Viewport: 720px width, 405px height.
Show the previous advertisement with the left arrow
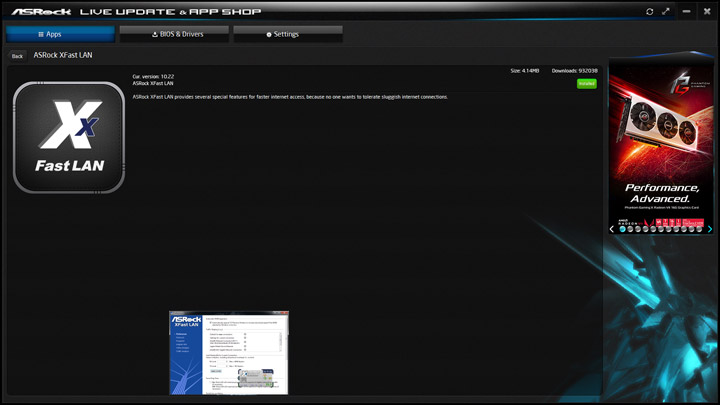(x=612, y=229)
